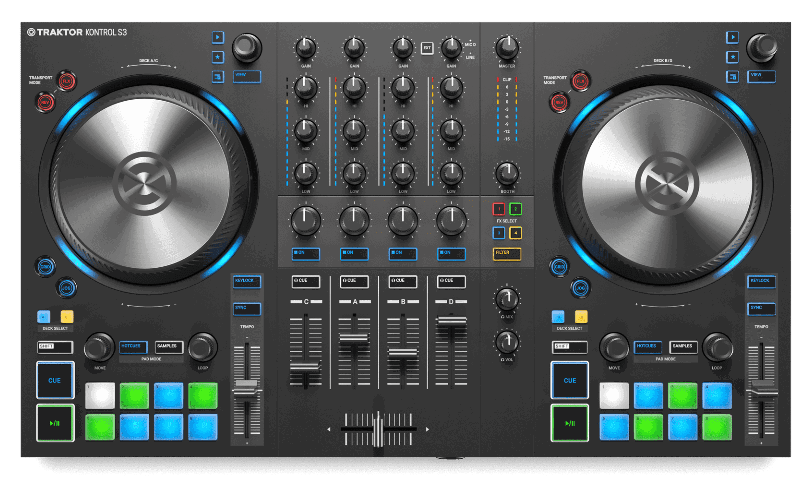
Task: Toggle KEYLOCK on the right deck
Action: (761, 282)
